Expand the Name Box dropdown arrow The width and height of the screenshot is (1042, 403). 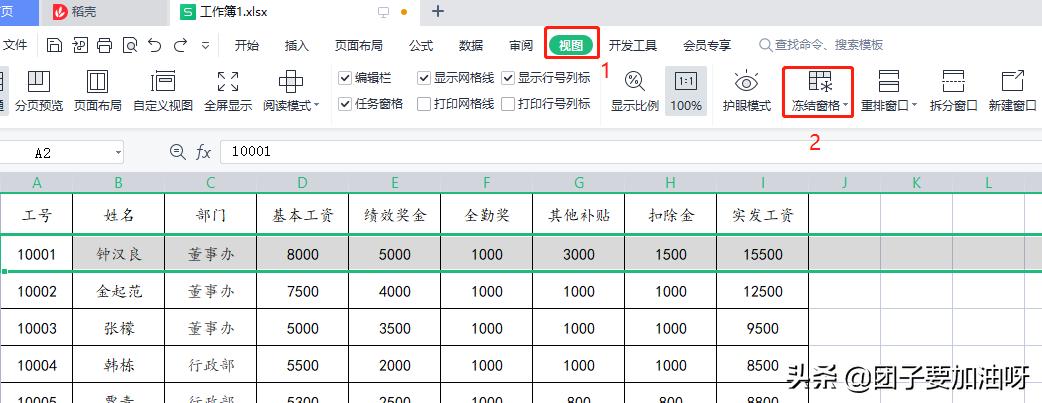[118, 152]
